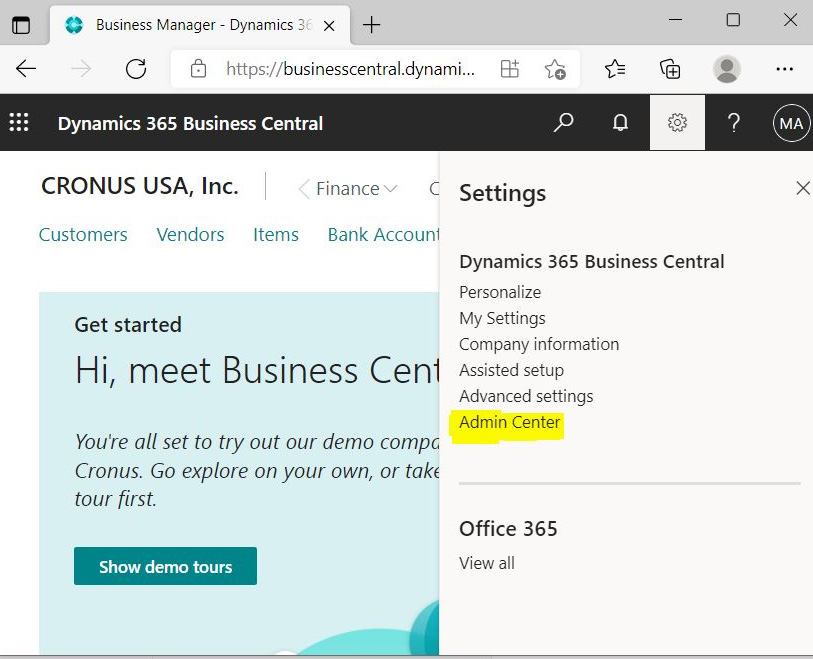Open the Customers link
The width and height of the screenshot is (813, 659).
83,234
